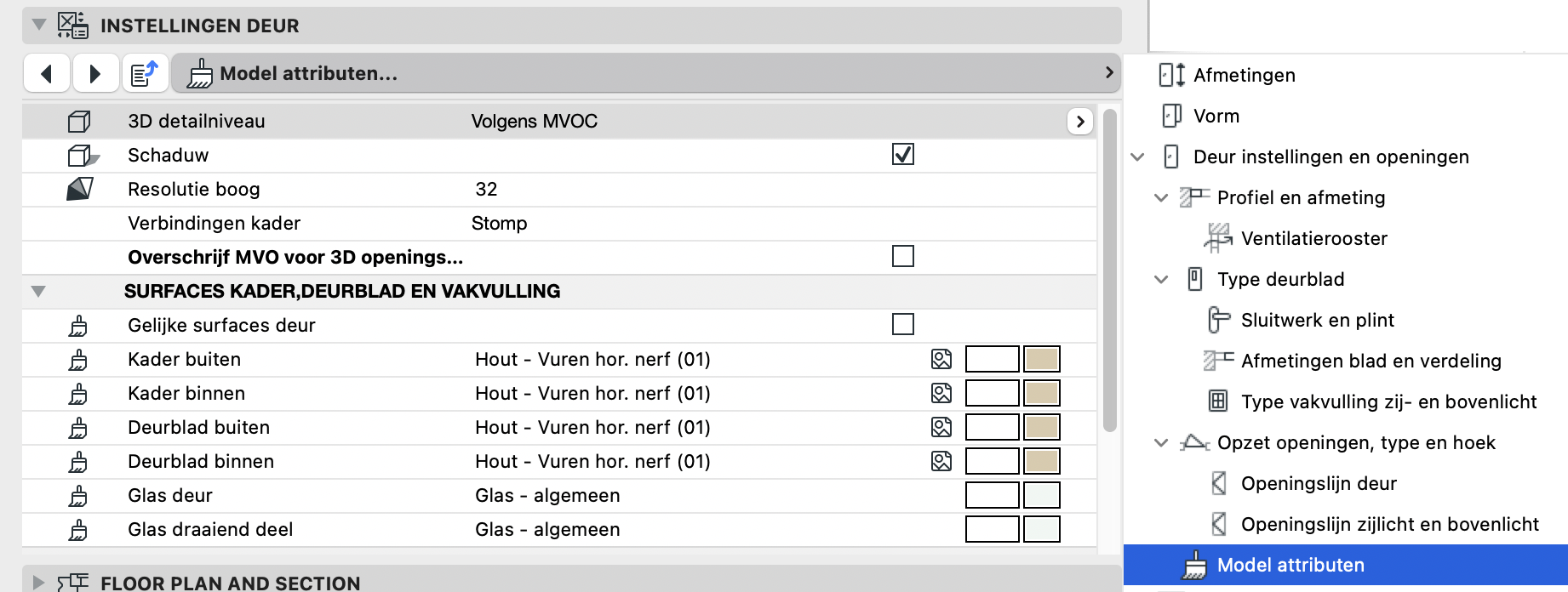Expand the Floor Plan and Section panel
Image resolution: width=1568 pixels, height=592 pixels.
click(x=38, y=583)
